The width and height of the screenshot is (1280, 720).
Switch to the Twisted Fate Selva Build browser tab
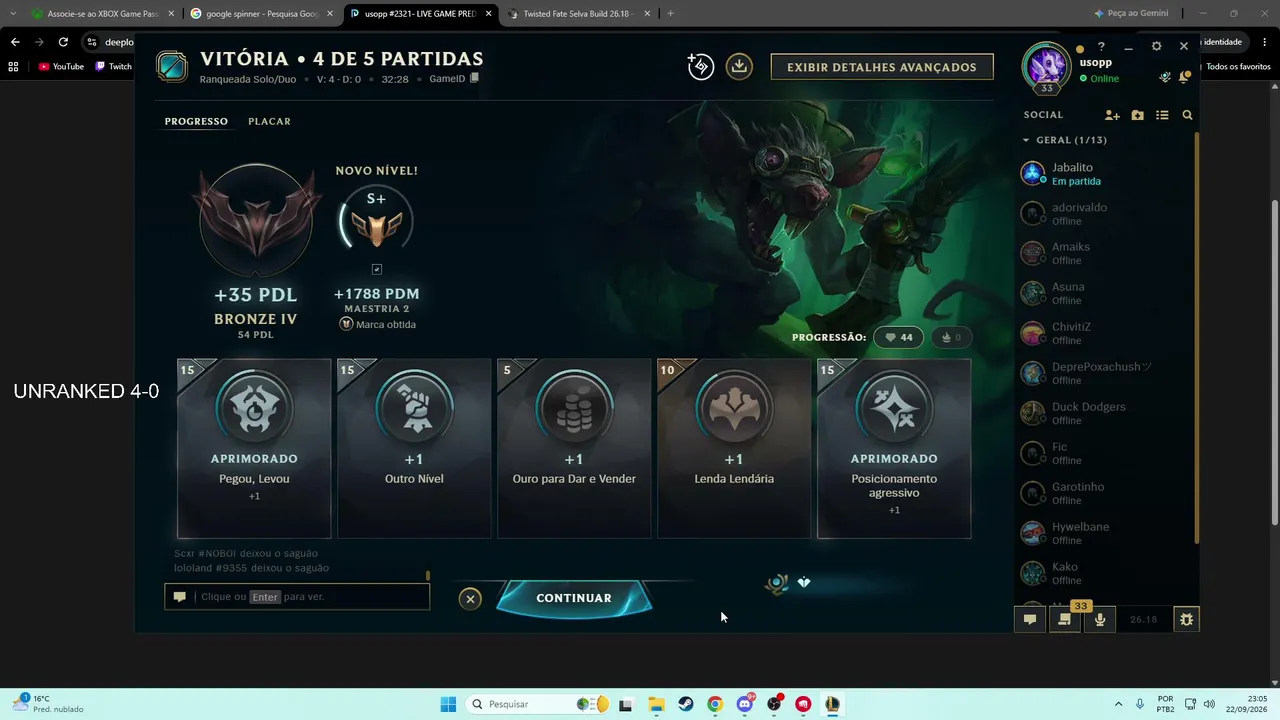578,14
